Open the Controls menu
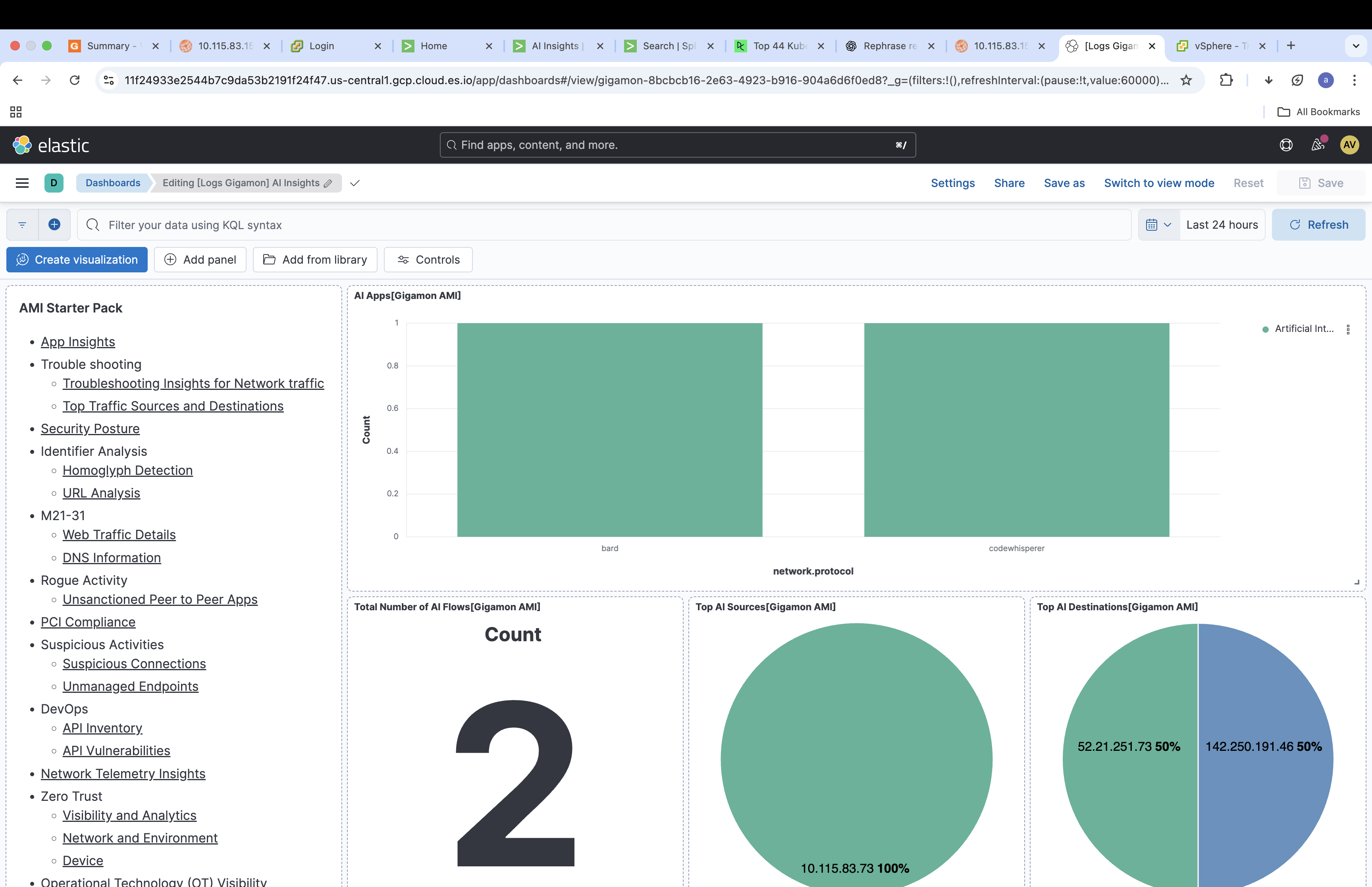This screenshot has width=1372, height=887. [428, 260]
